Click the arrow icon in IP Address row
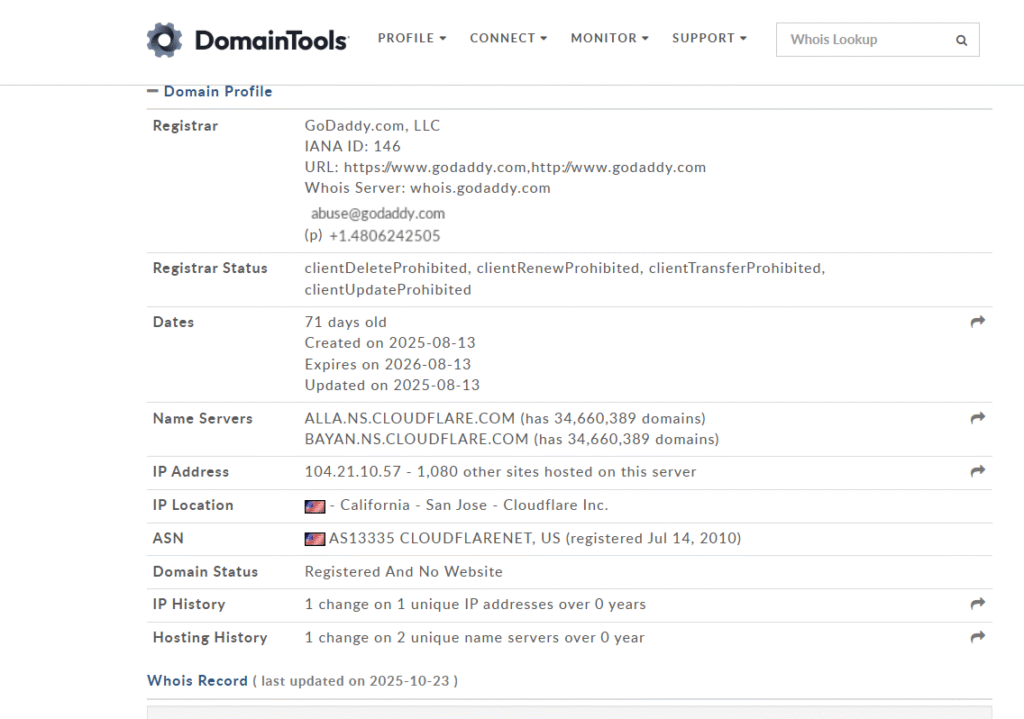 (978, 471)
